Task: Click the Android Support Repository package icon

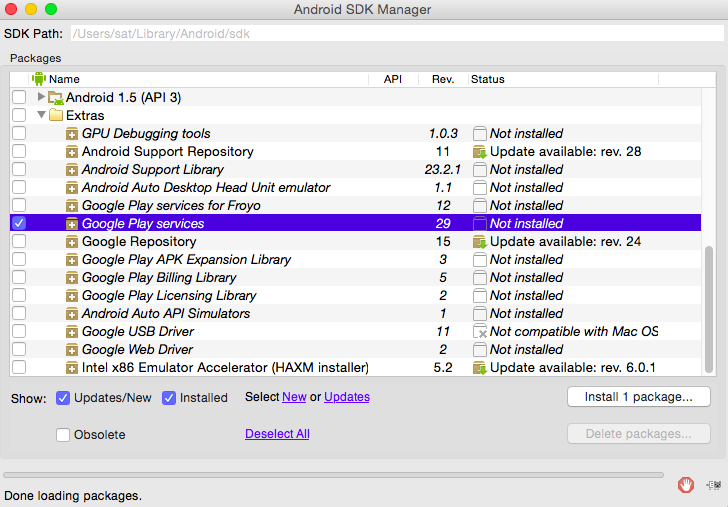Action: (x=72, y=152)
